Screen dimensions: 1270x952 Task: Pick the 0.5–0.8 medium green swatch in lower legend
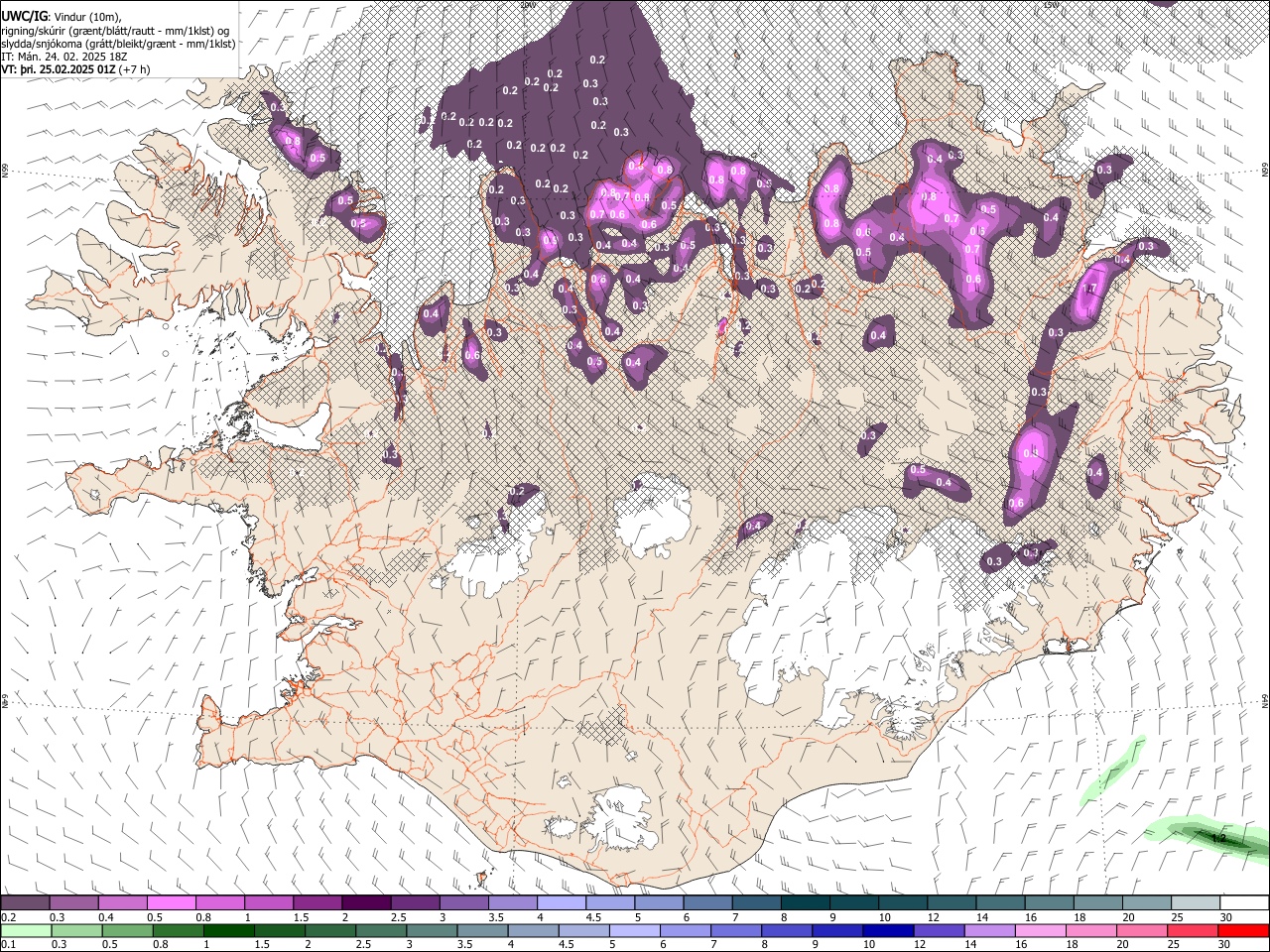[x=178, y=930]
